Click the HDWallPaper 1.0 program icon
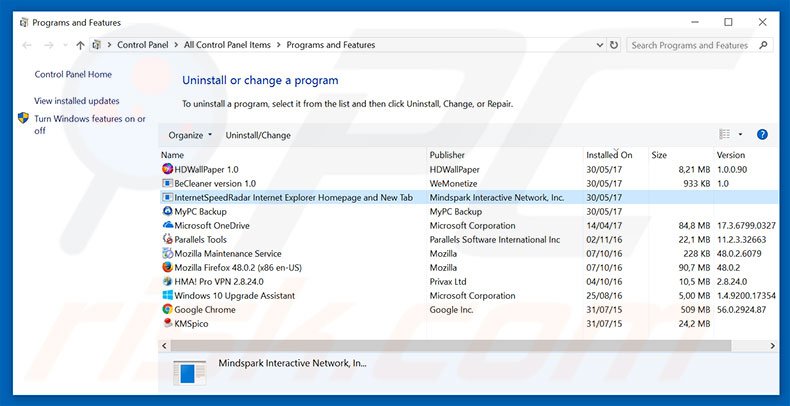790x406 pixels. 167,170
